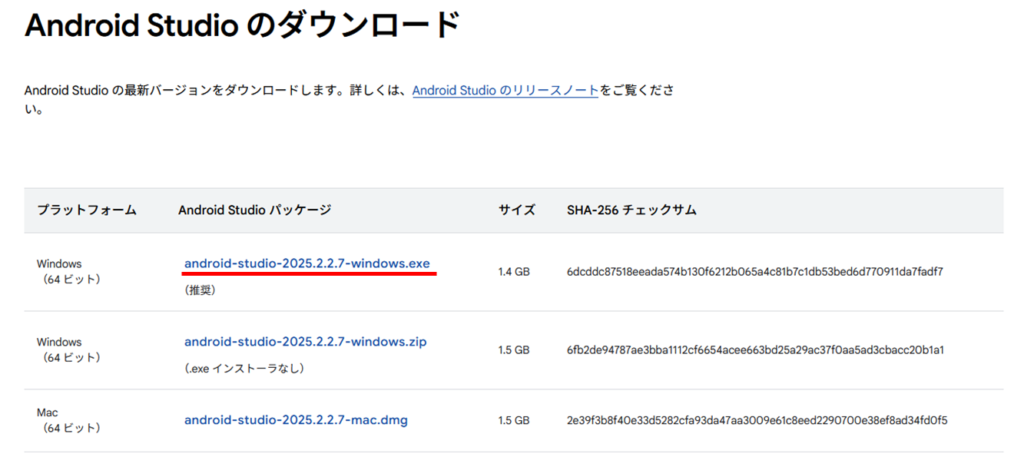Click the プラットフォーム column header
The image size is (1024, 457).
click(86, 210)
